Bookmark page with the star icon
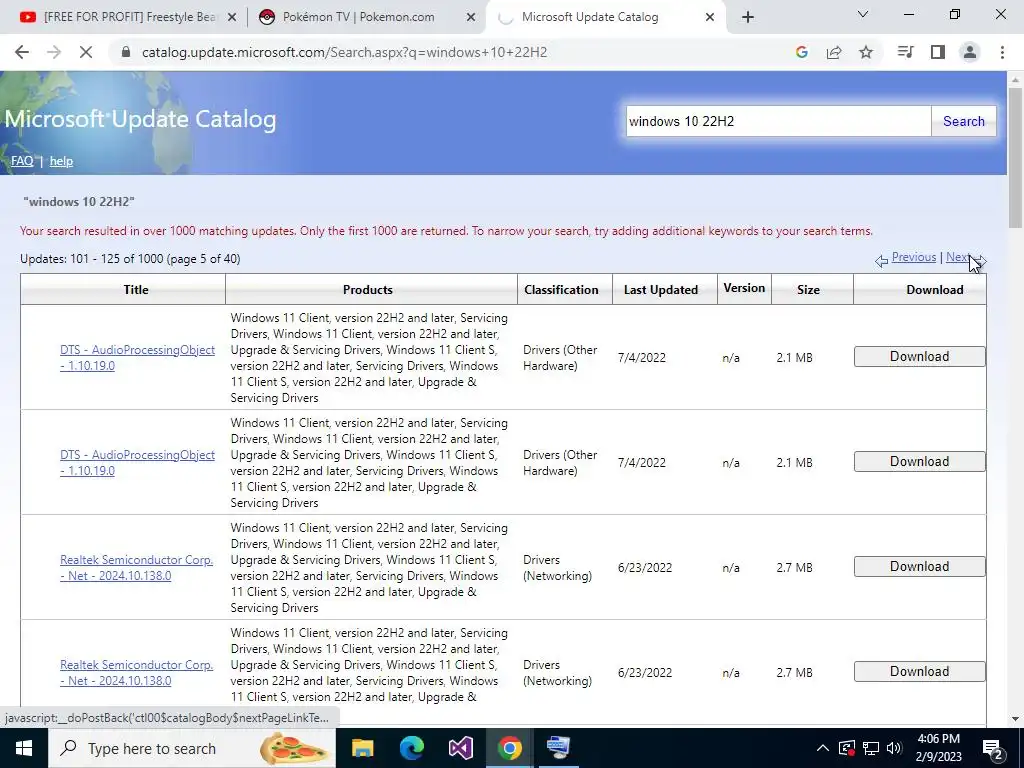Image resolution: width=1024 pixels, height=768 pixels. pos(866,52)
